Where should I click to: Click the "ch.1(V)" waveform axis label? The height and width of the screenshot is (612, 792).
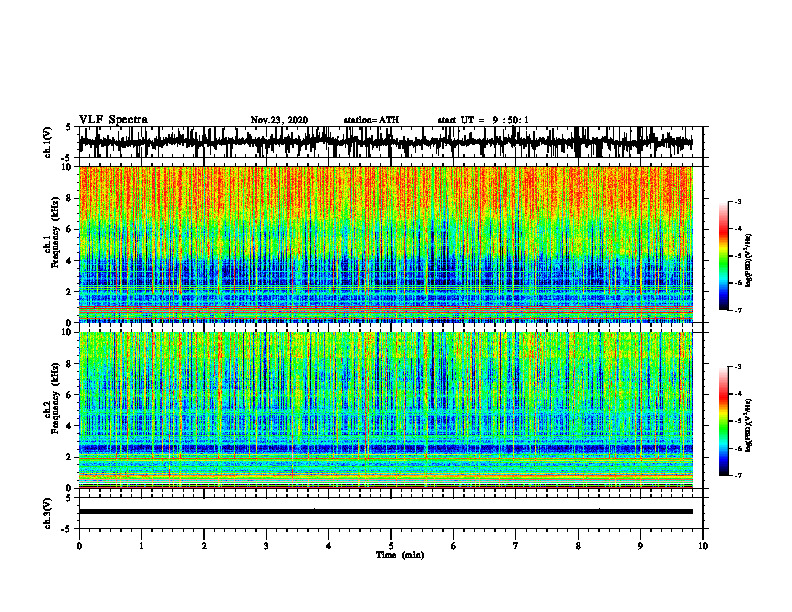tap(48, 142)
